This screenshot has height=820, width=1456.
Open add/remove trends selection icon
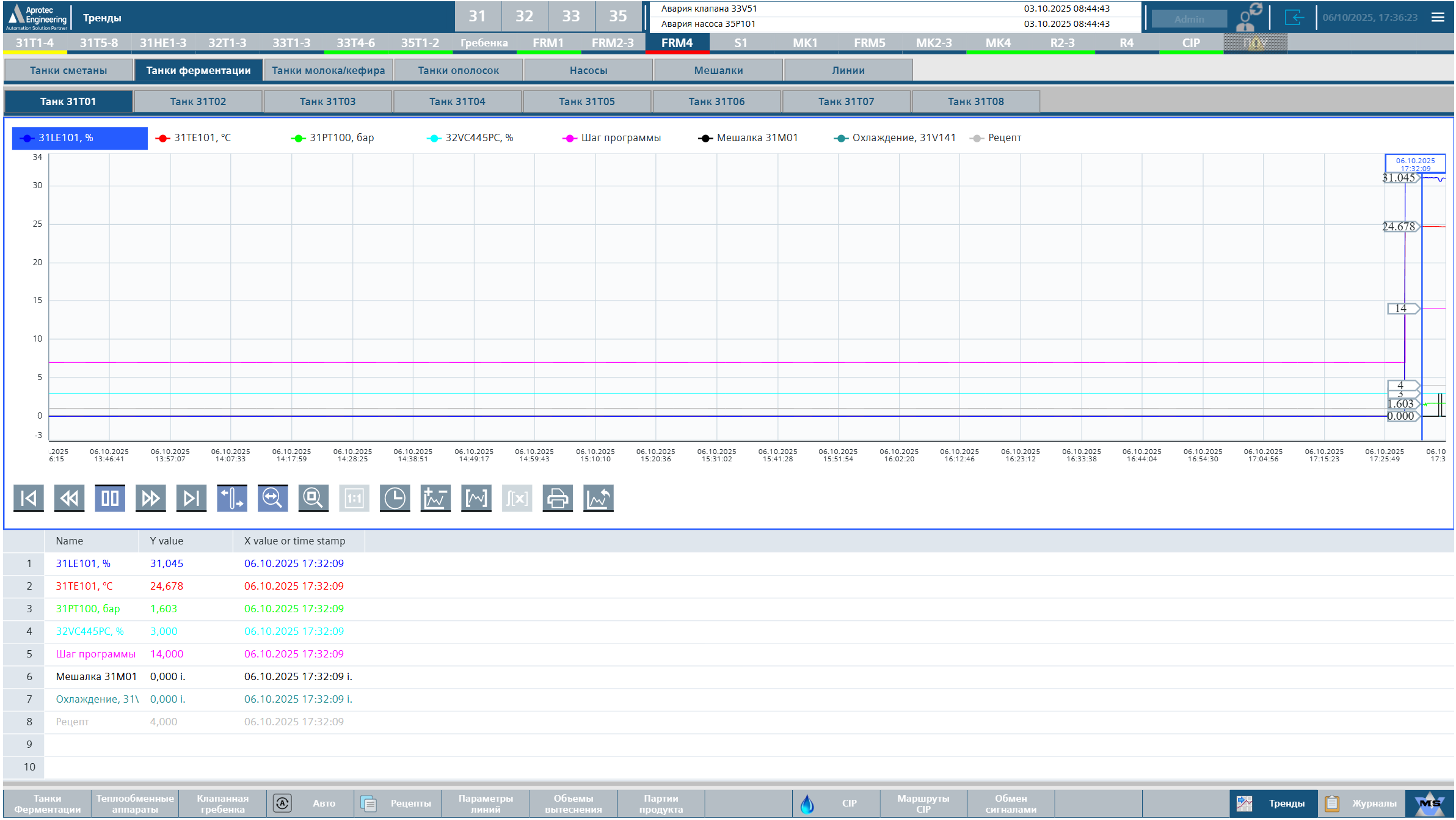click(x=435, y=498)
